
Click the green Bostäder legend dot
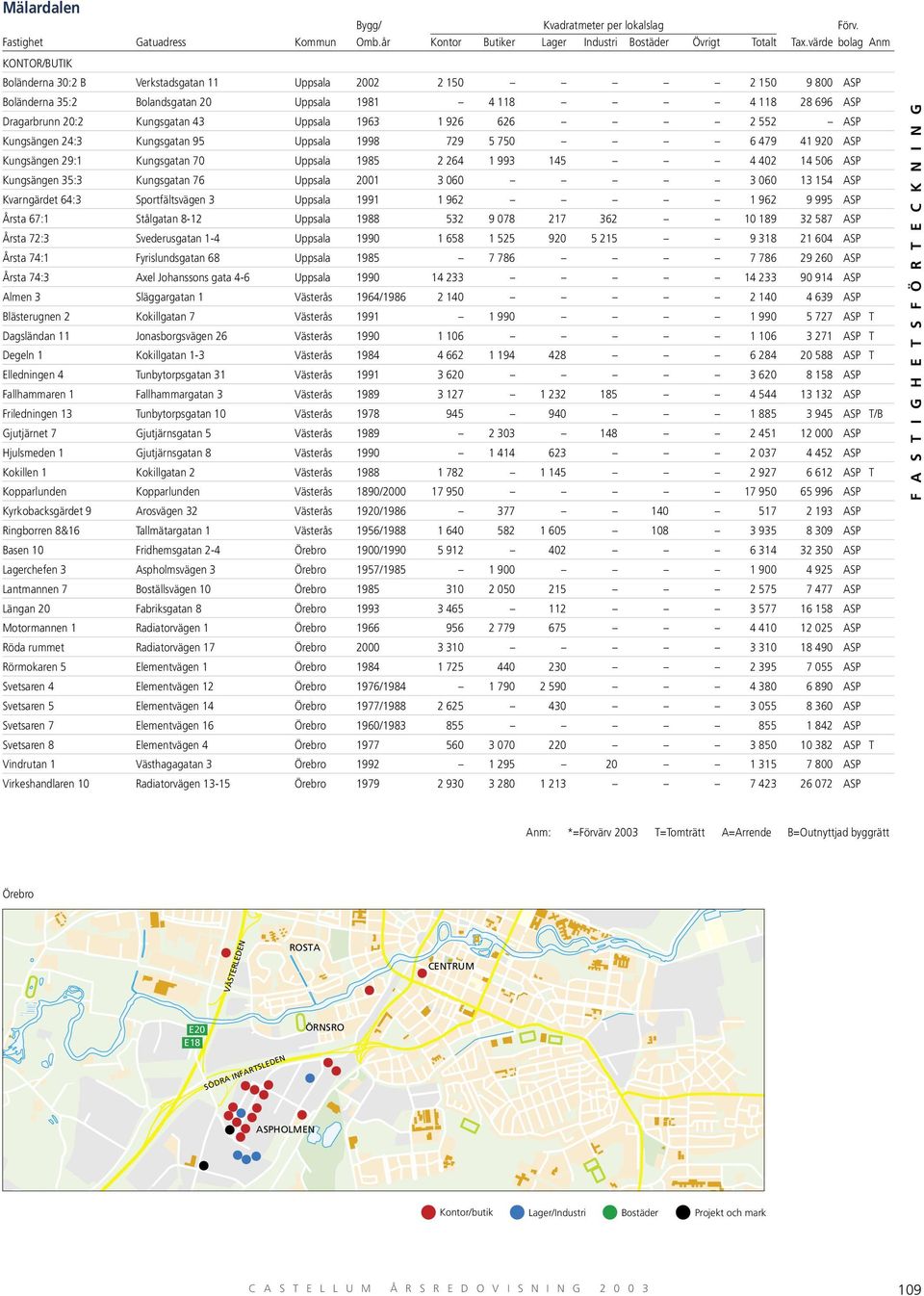pyautogui.click(x=609, y=1212)
